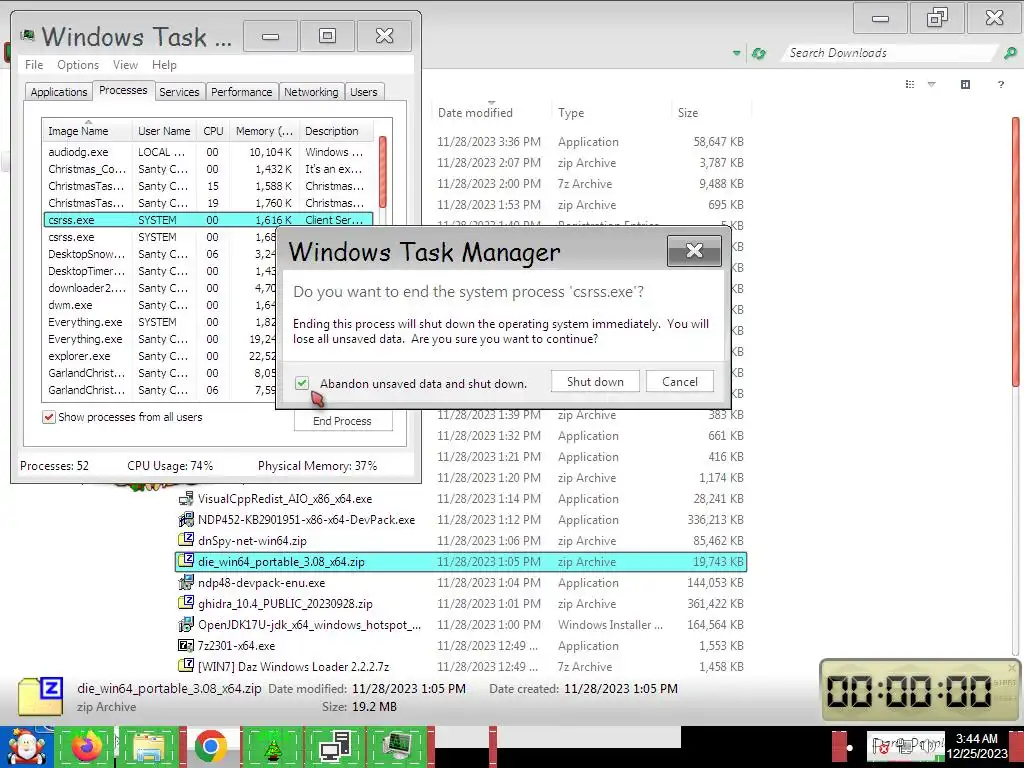
Task: Click the End Process button
Action: point(343,421)
